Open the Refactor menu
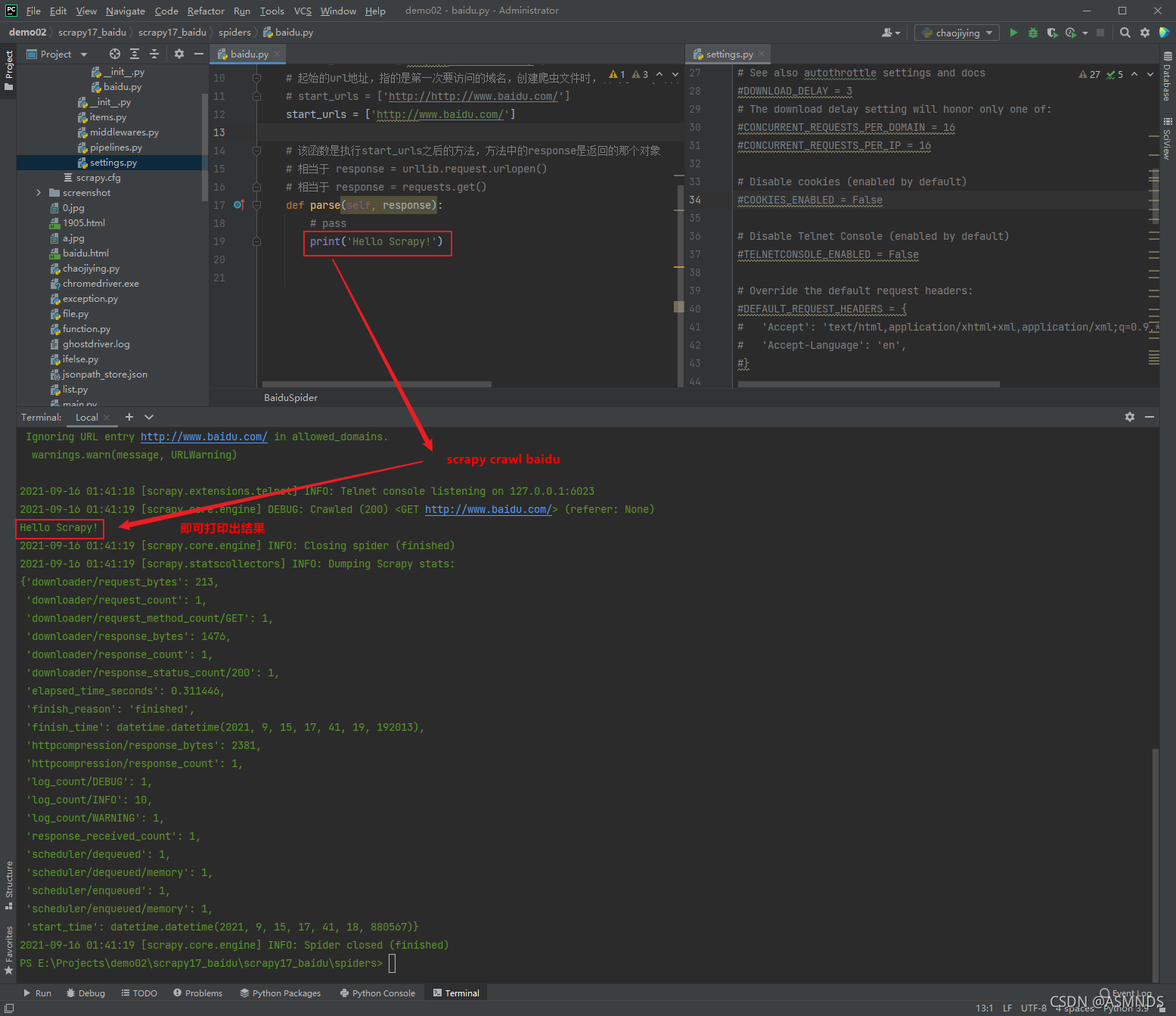 point(205,11)
